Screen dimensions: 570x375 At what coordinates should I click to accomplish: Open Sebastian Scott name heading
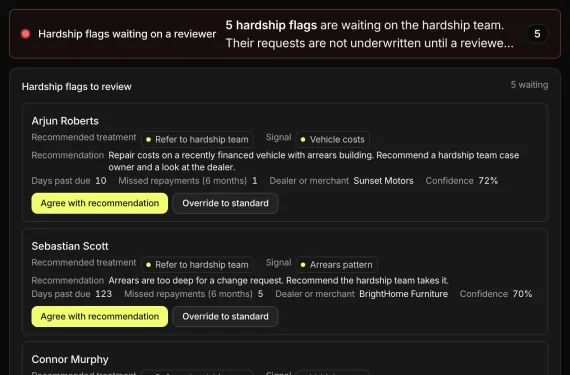pos(70,246)
